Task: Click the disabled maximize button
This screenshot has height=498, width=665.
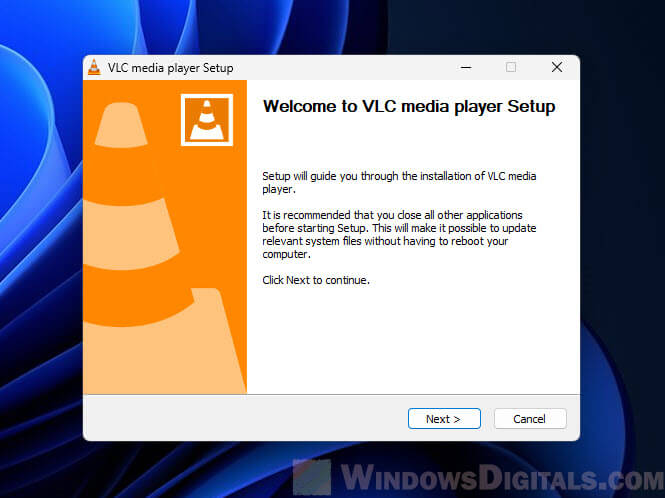Action: (511, 67)
